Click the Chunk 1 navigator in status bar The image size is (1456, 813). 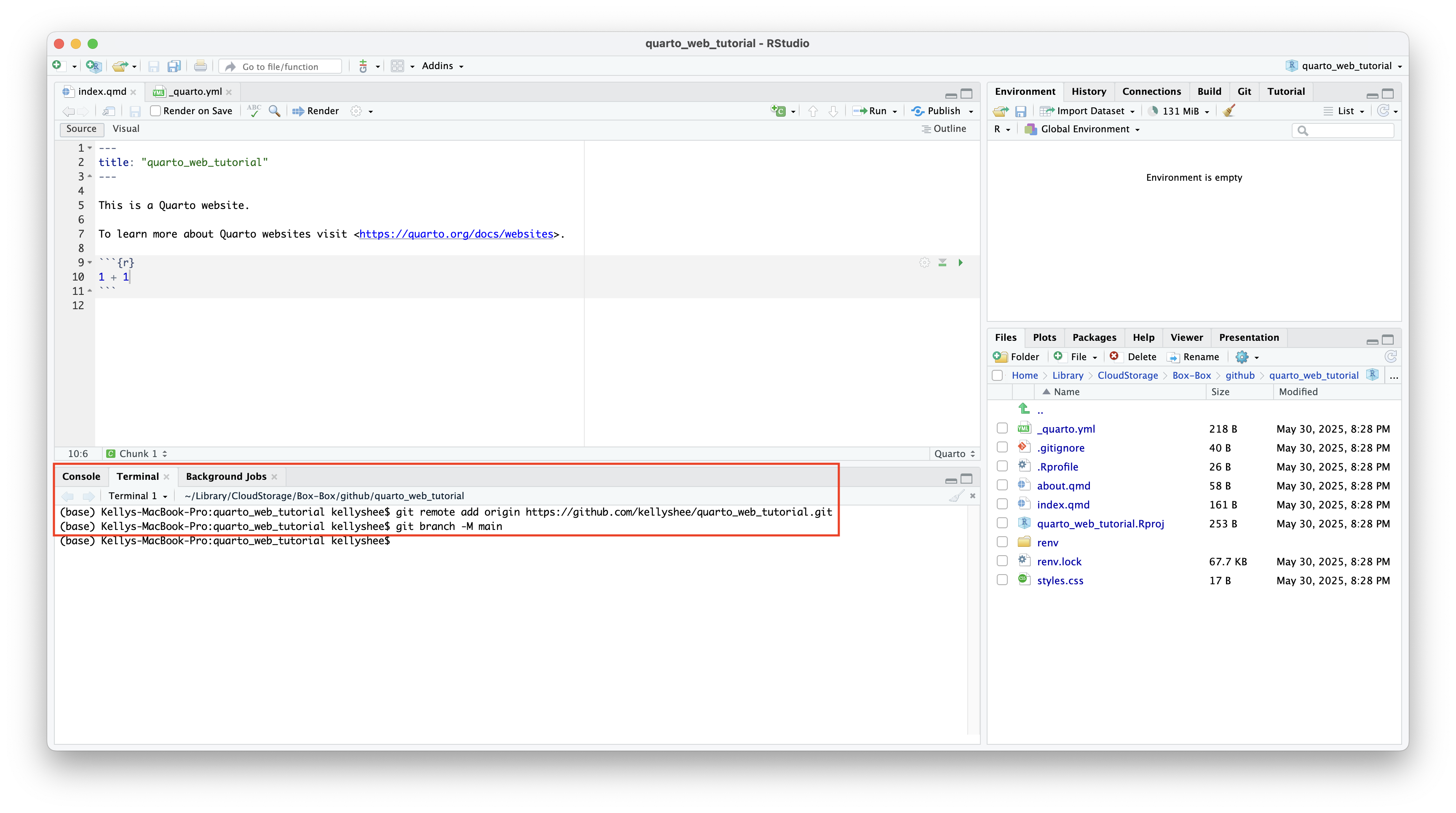pos(137,453)
